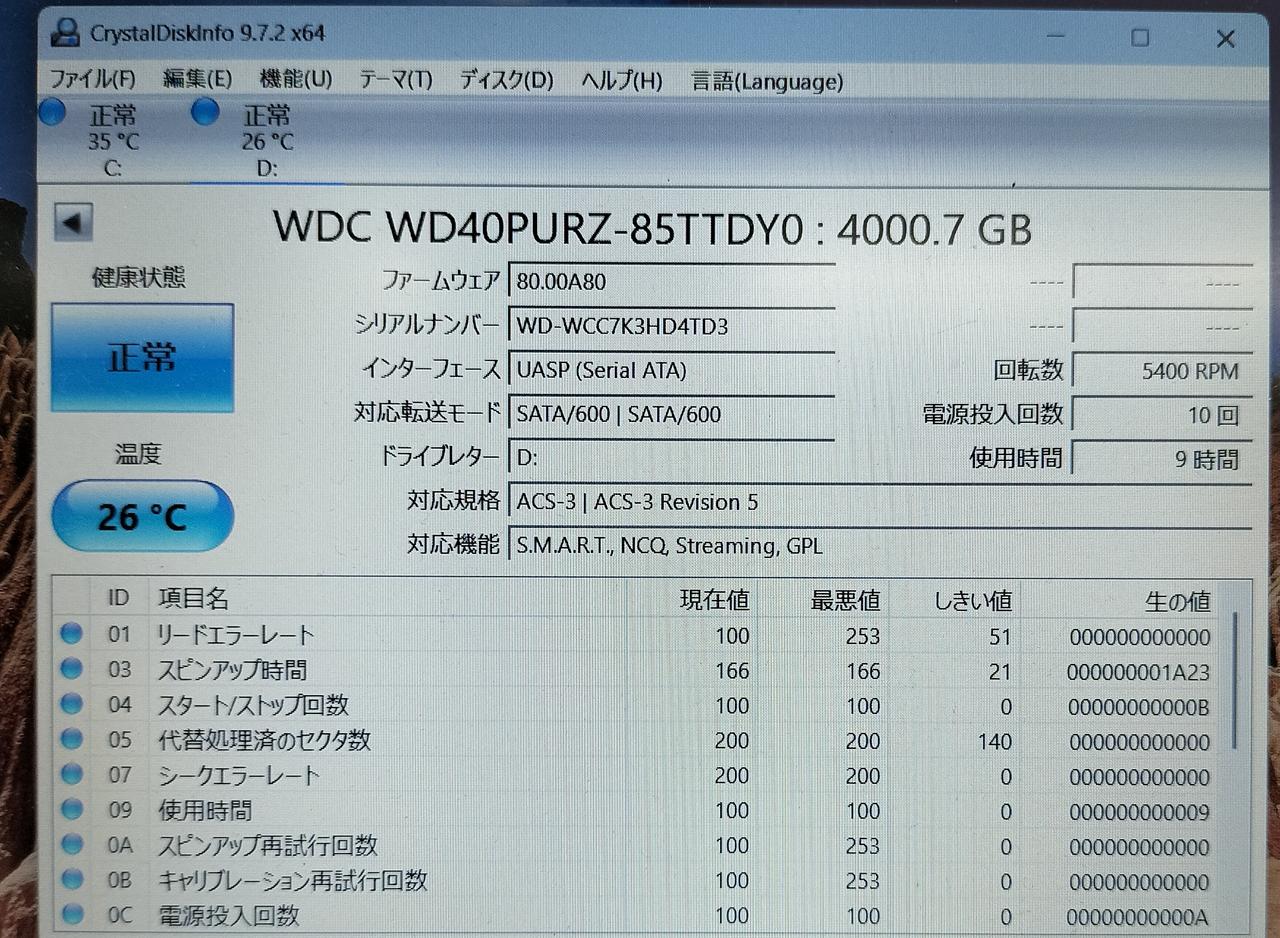This screenshot has height=938, width=1280.
Task: Click the 回転数 field showing 5400 RPM
Action: point(1162,370)
